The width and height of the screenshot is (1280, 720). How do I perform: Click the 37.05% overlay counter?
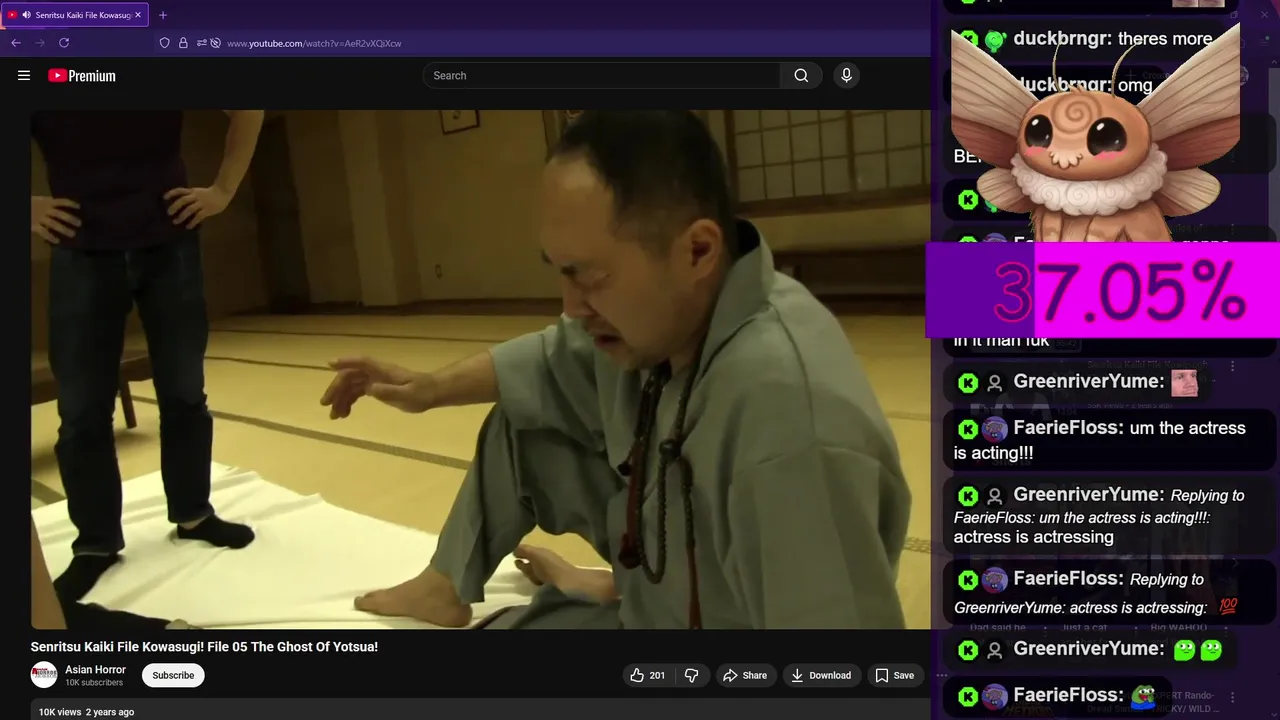click(1103, 291)
